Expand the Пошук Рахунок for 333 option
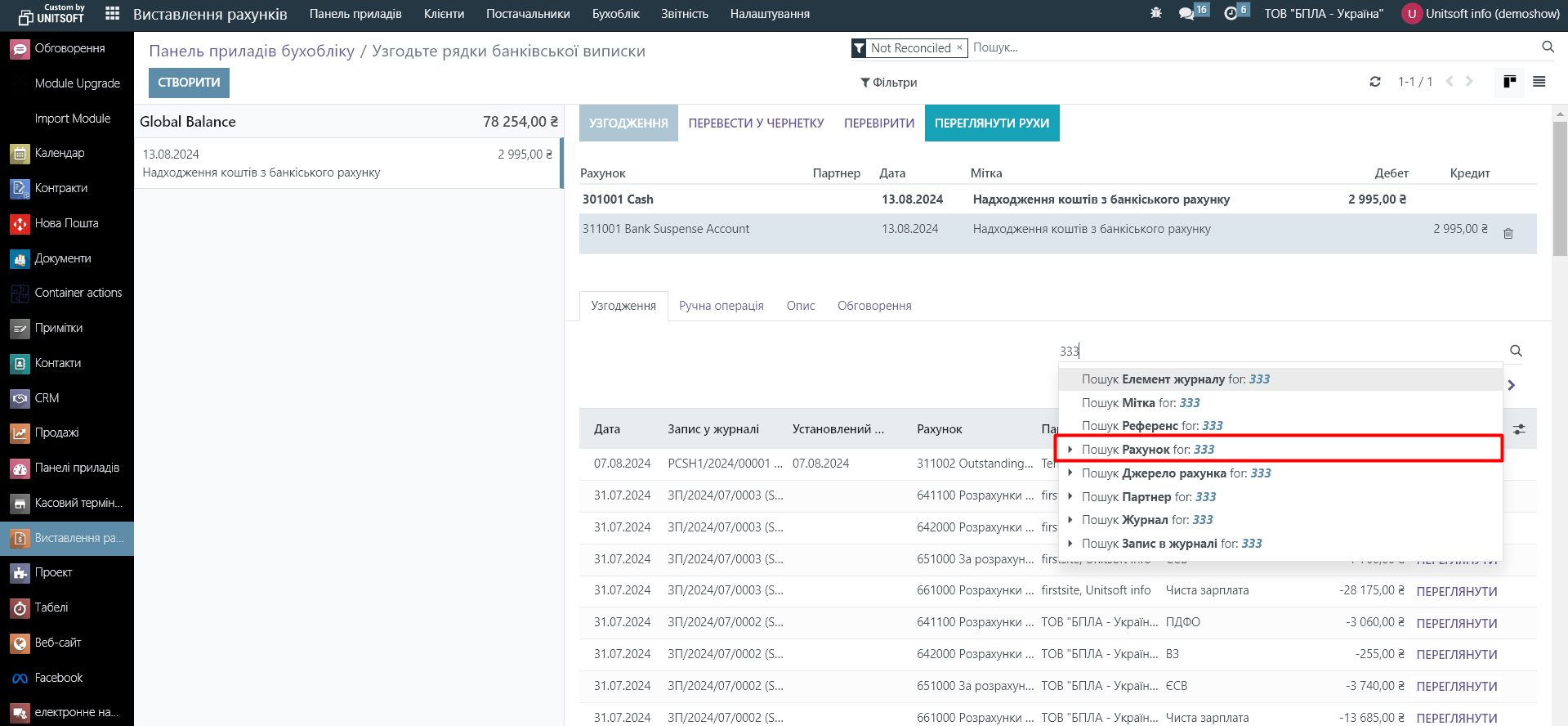 (x=1070, y=450)
